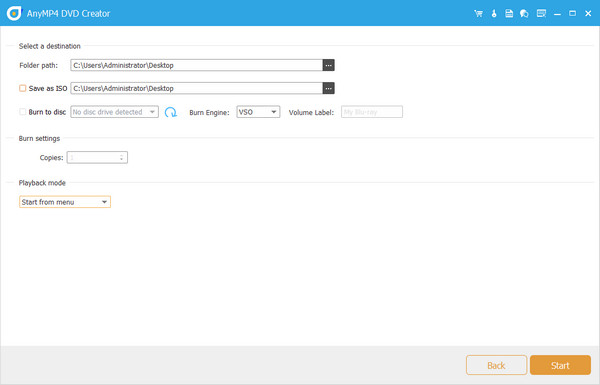Open the shopping cart purchase icon
The width and height of the screenshot is (600, 385).
point(478,14)
